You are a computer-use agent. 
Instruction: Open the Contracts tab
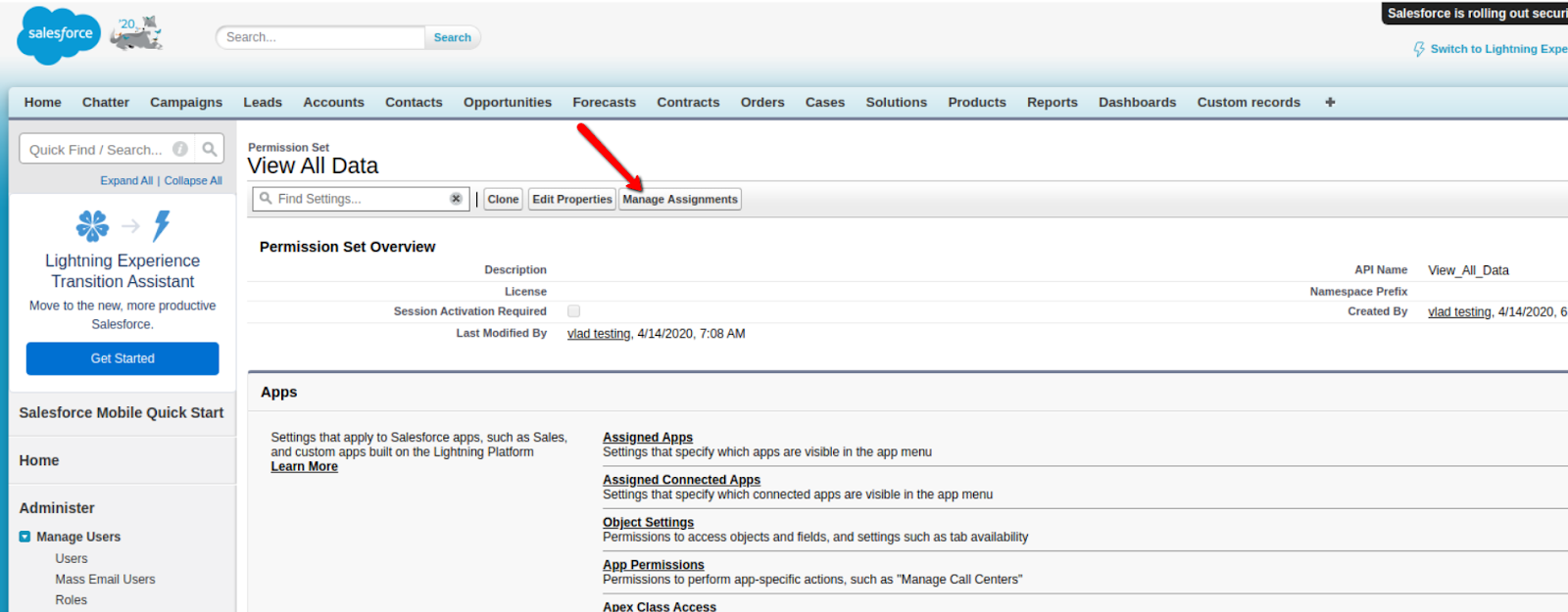688,102
